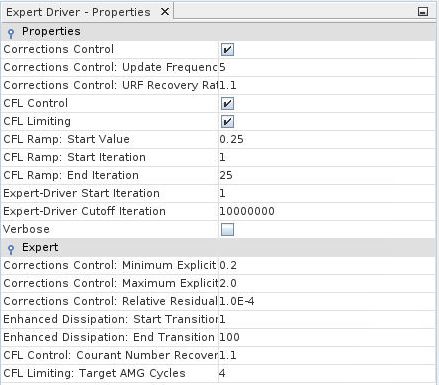Select the Corrections Control: Update Frequency label
439x385 pixels.
(110, 67)
